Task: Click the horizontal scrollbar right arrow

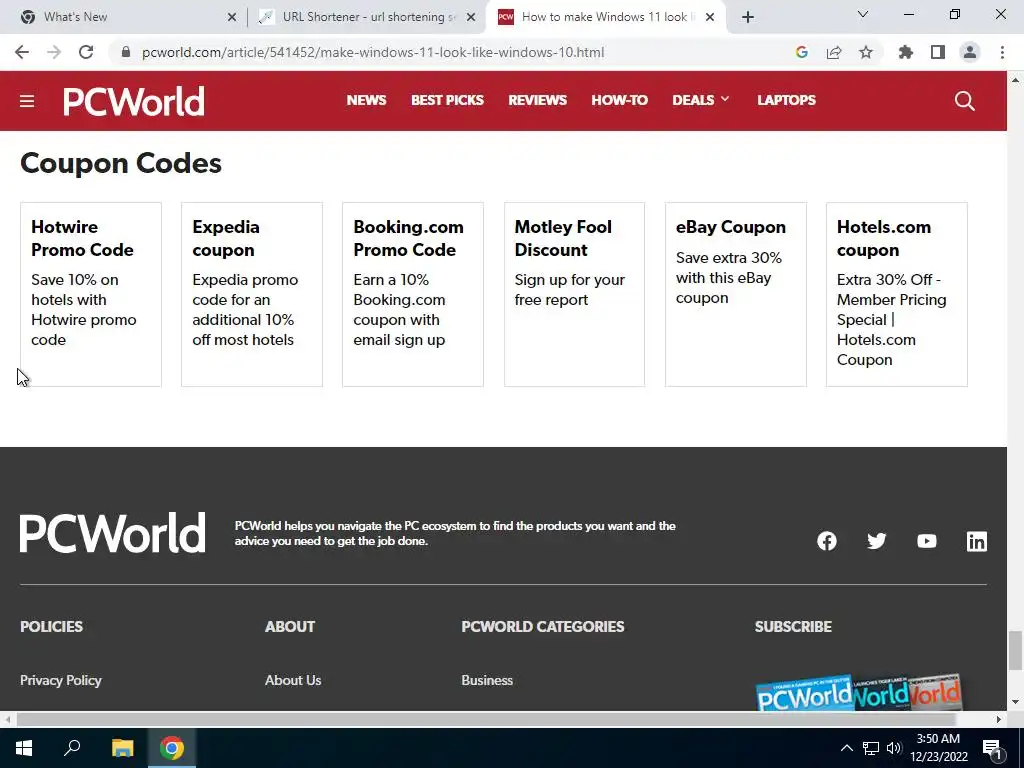Action: click(x=999, y=719)
